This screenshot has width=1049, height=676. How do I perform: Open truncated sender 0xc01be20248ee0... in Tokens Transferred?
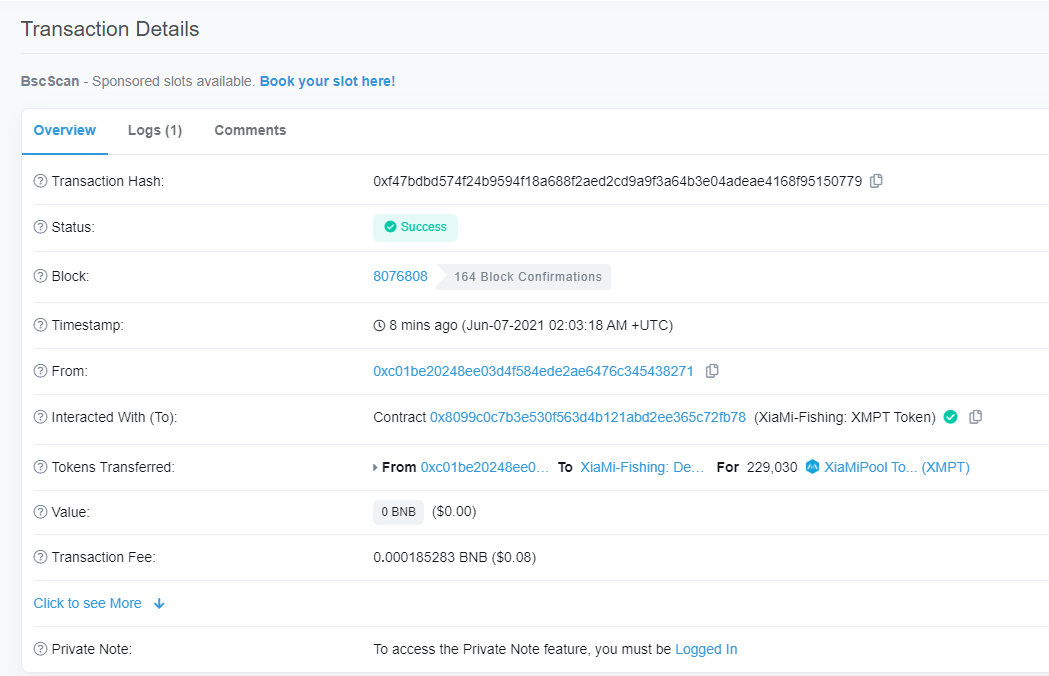point(484,467)
